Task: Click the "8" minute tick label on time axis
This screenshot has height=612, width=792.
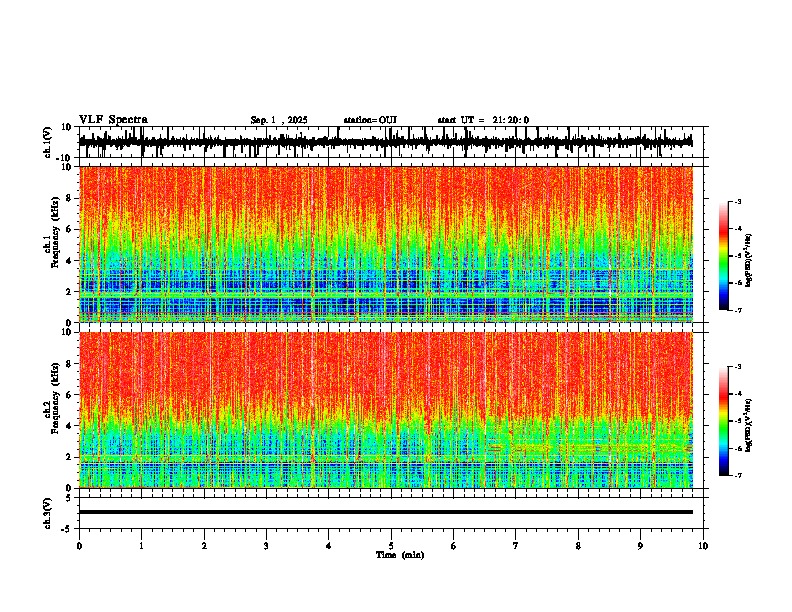Action: pos(578,546)
